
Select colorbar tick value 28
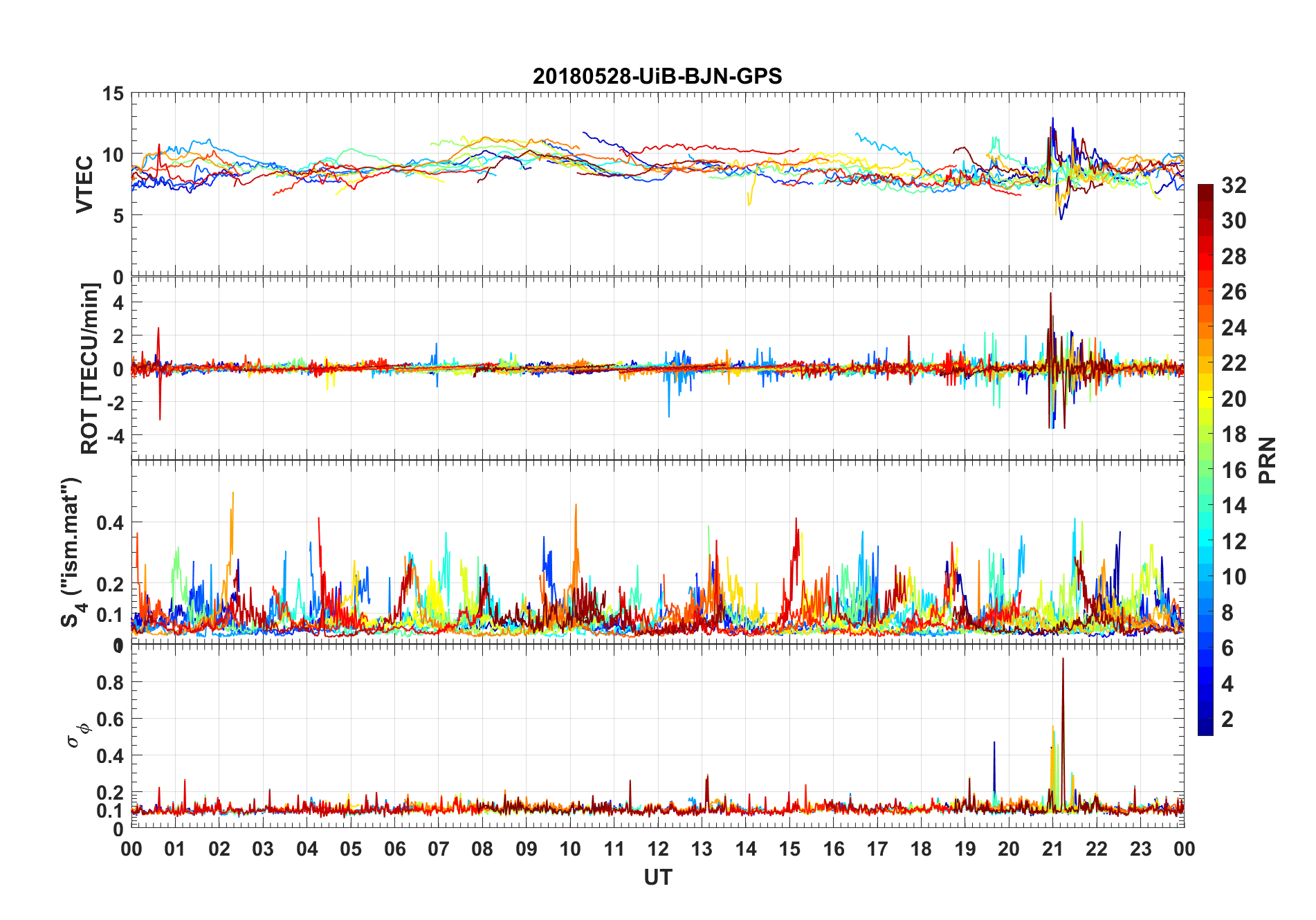[x=1234, y=256]
